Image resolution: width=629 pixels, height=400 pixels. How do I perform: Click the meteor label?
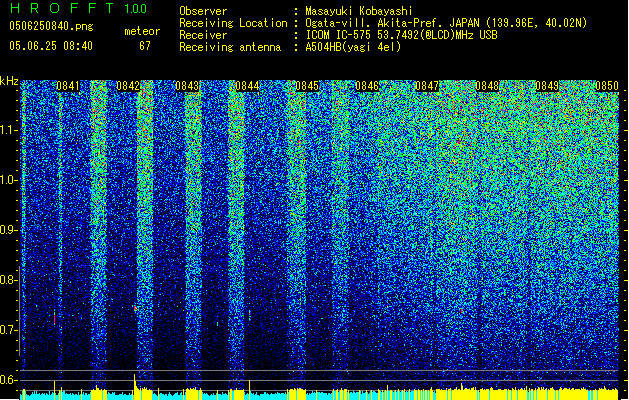pyautogui.click(x=141, y=31)
